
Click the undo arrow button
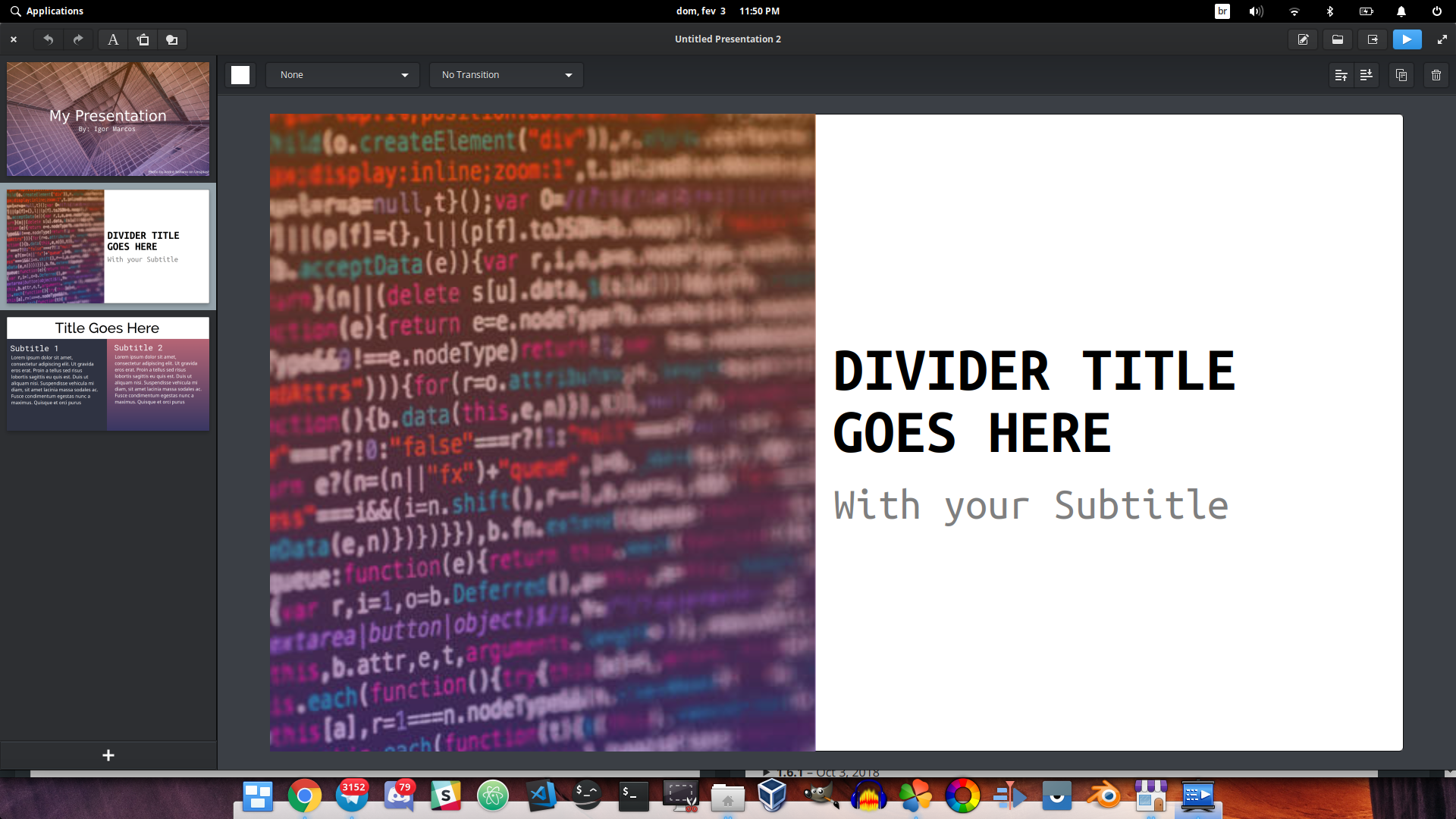pos(48,39)
